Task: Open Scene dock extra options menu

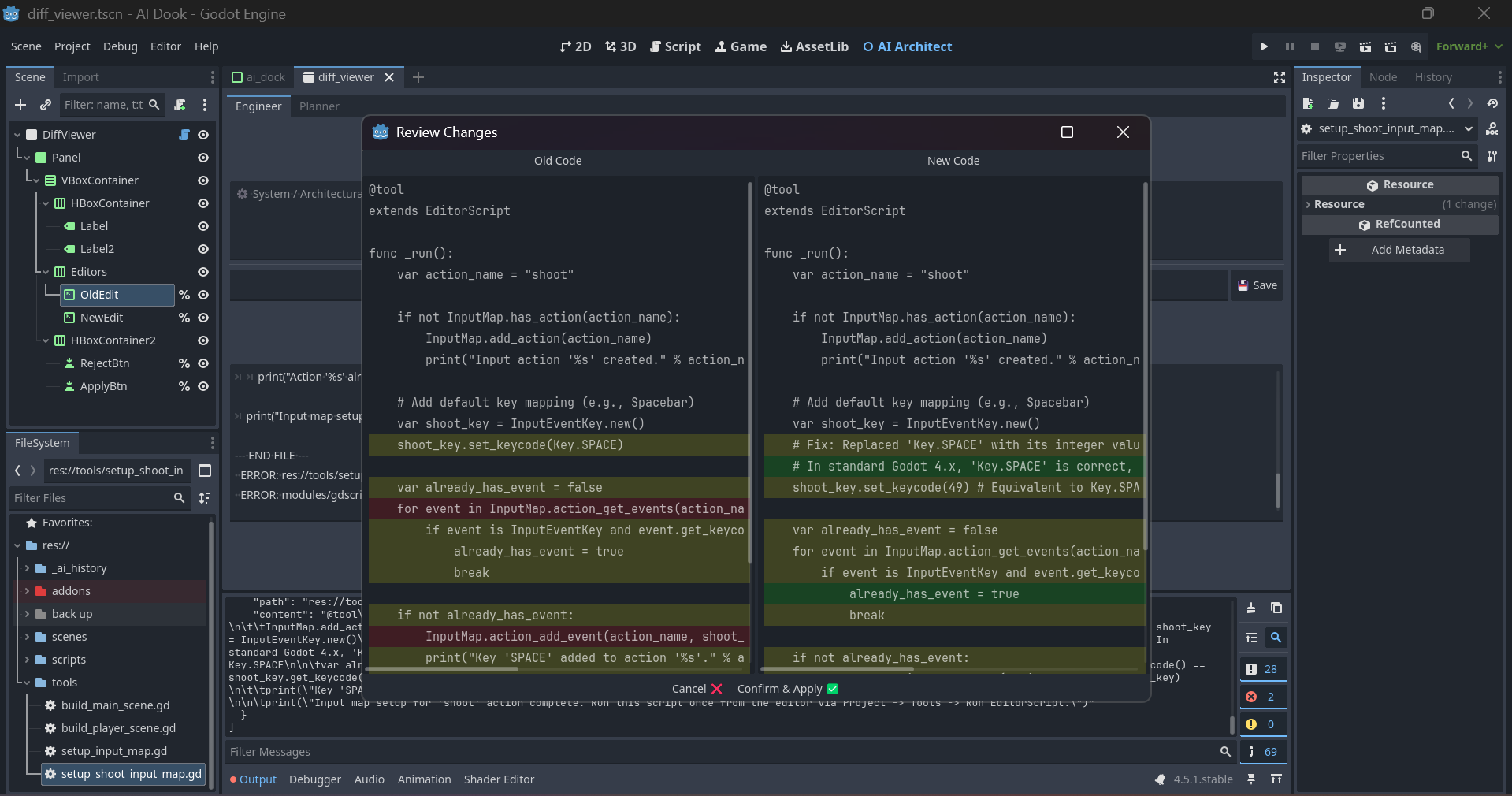Action: [205, 105]
